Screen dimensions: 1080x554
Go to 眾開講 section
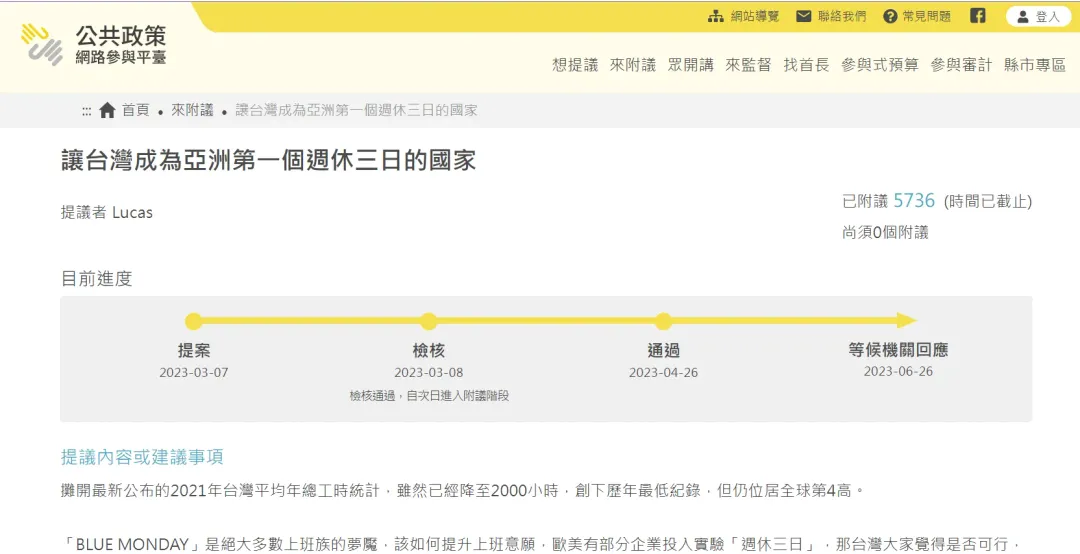[x=691, y=65]
